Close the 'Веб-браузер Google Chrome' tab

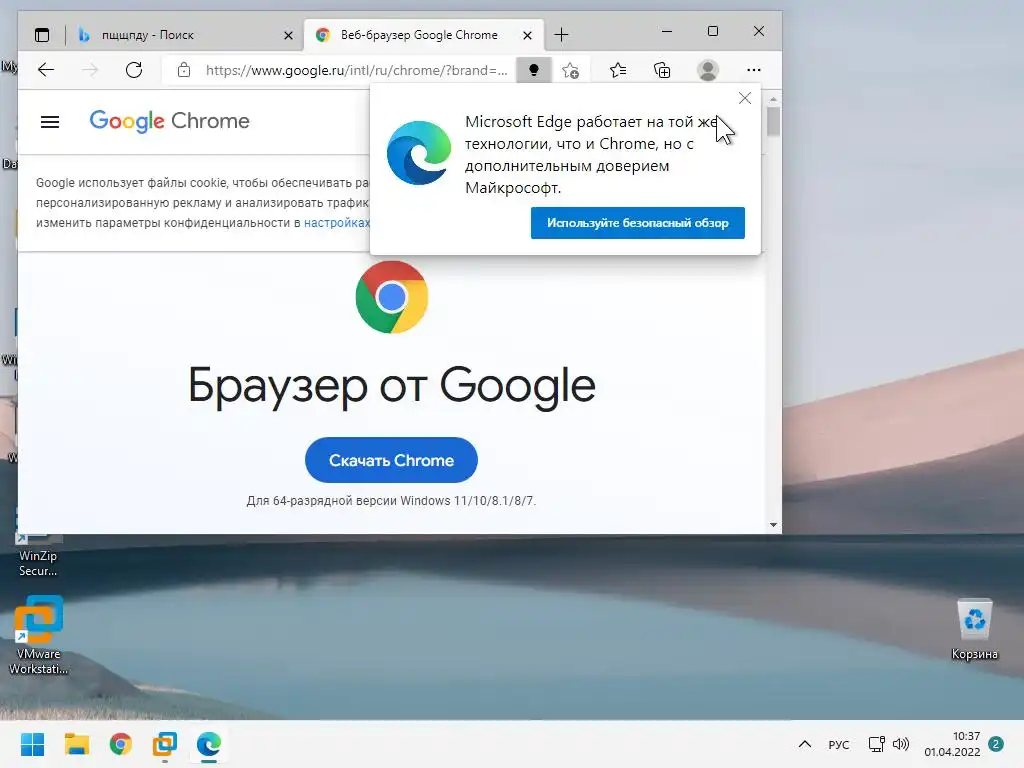click(527, 35)
